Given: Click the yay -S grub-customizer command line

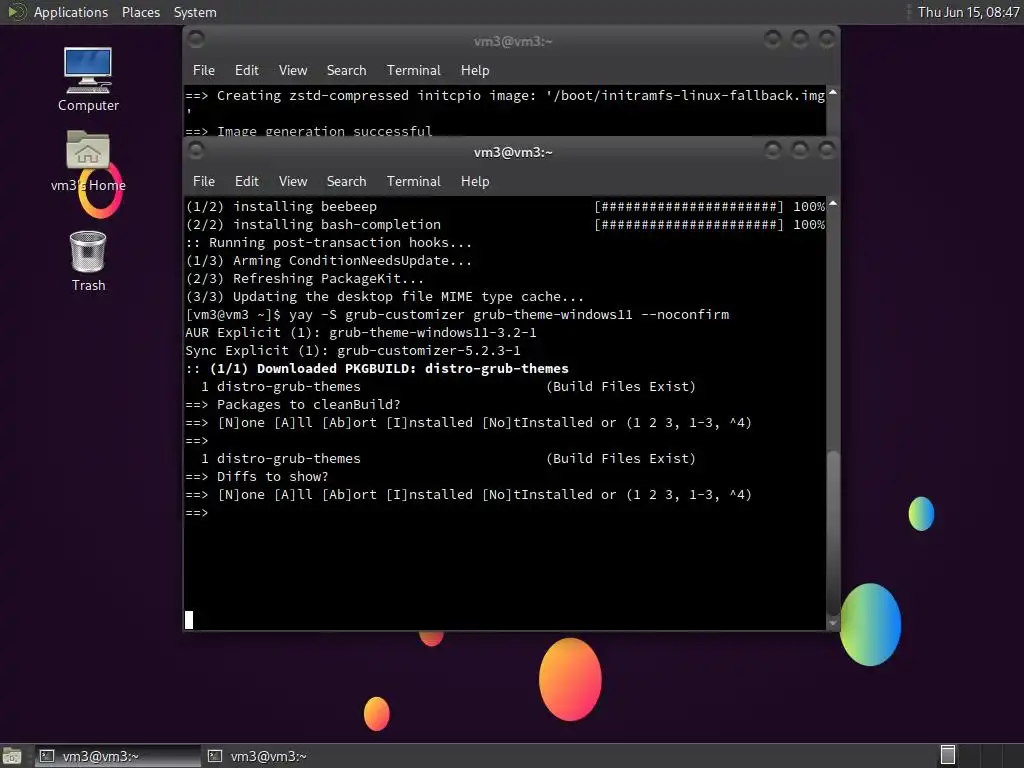Looking at the screenshot, I should pyautogui.click(x=457, y=314).
